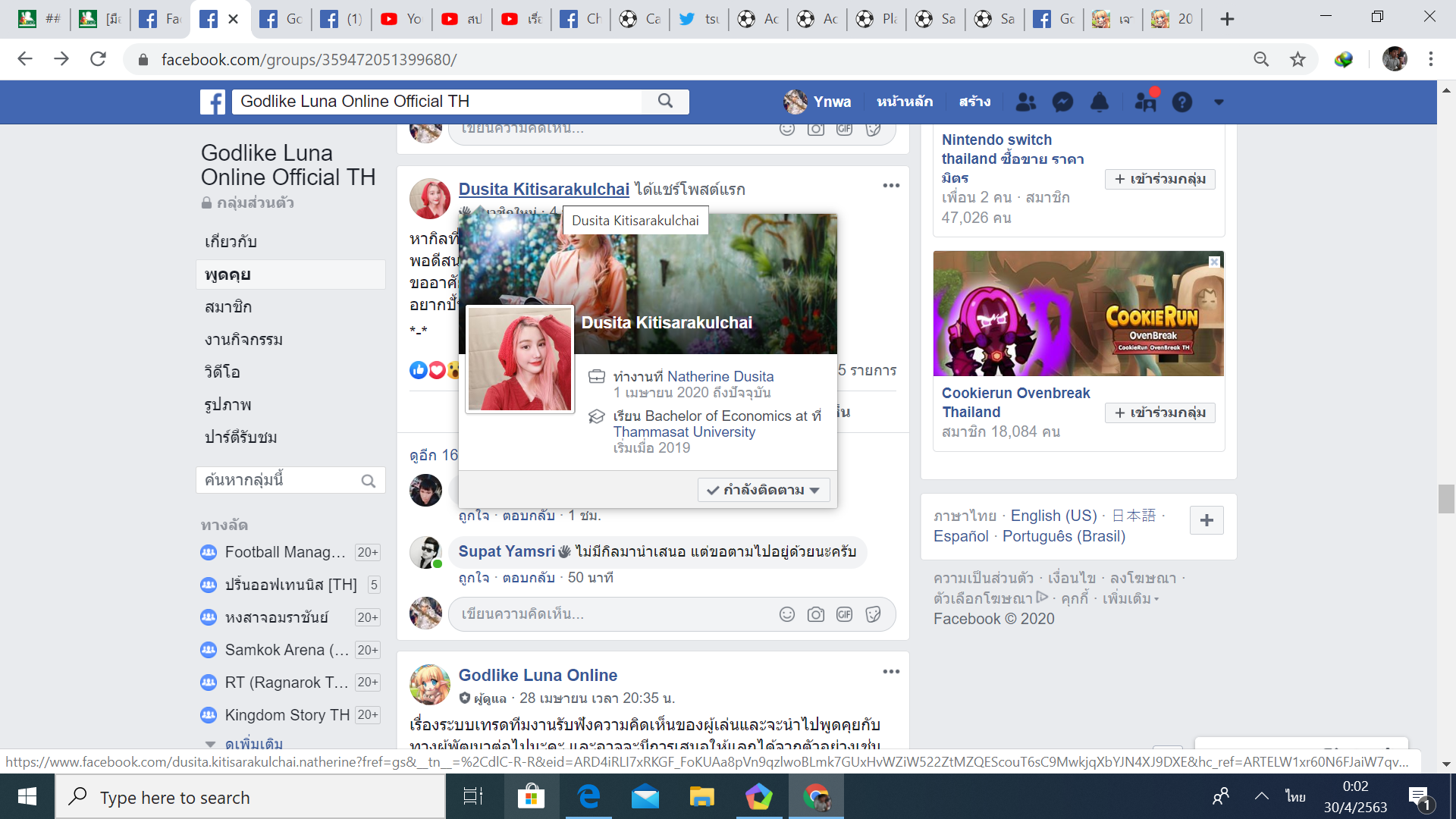Screen dimensions: 1456x819
Task: Close the Cookierun ad suggestion
Action: pyautogui.click(x=1214, y=262)
